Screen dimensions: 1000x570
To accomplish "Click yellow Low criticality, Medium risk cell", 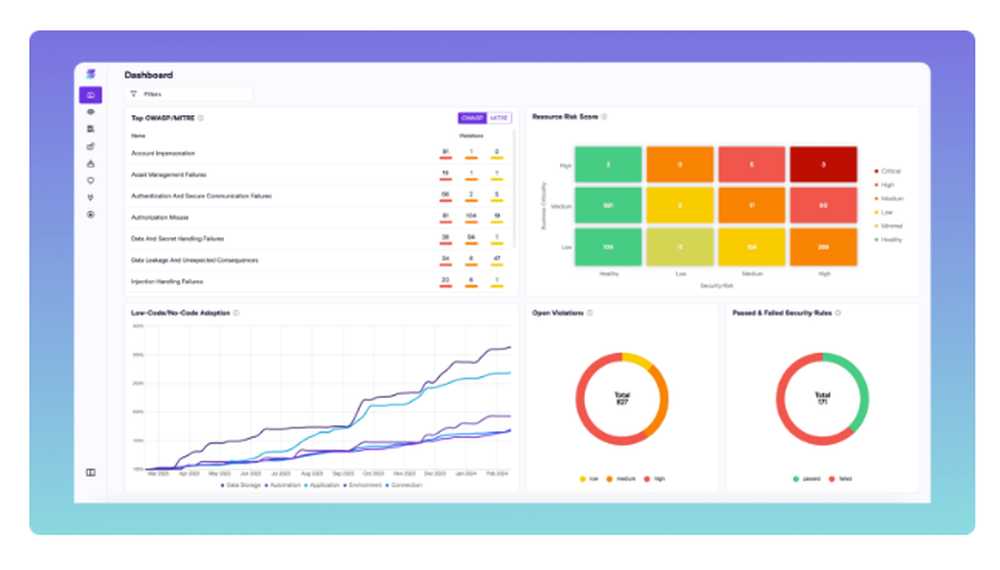I will (x=751, y=247).
